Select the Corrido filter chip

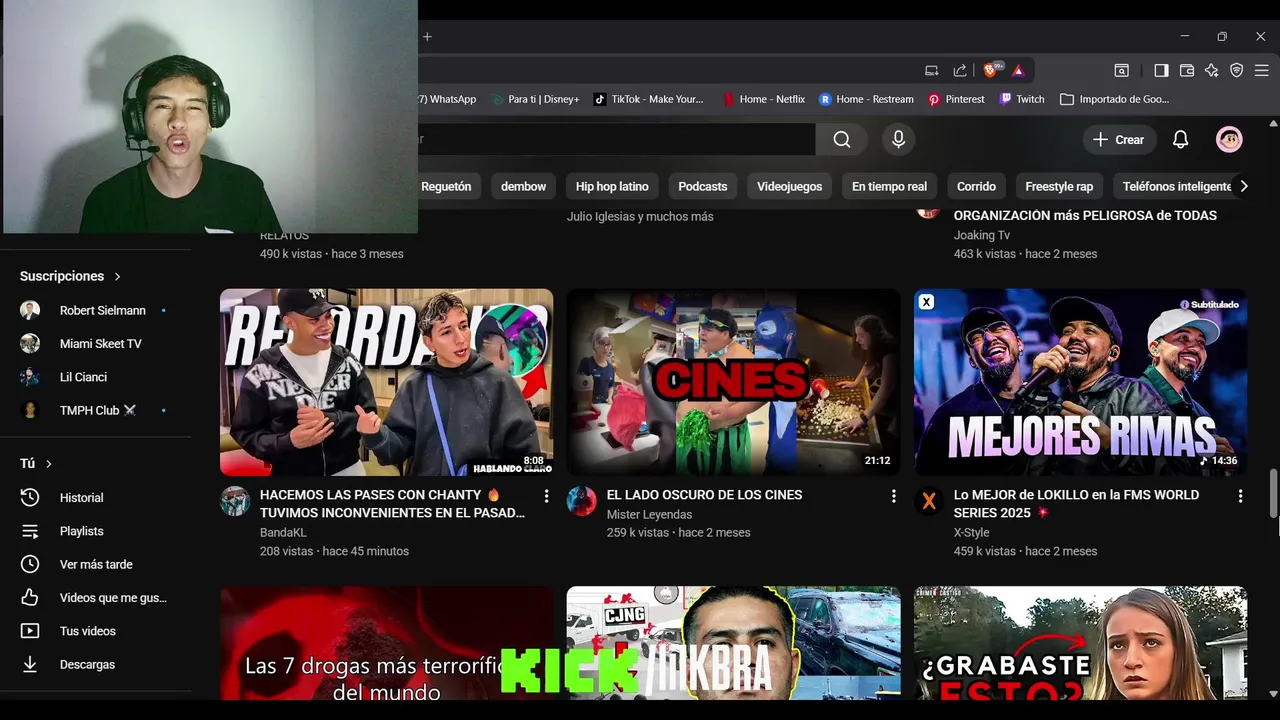976,186
